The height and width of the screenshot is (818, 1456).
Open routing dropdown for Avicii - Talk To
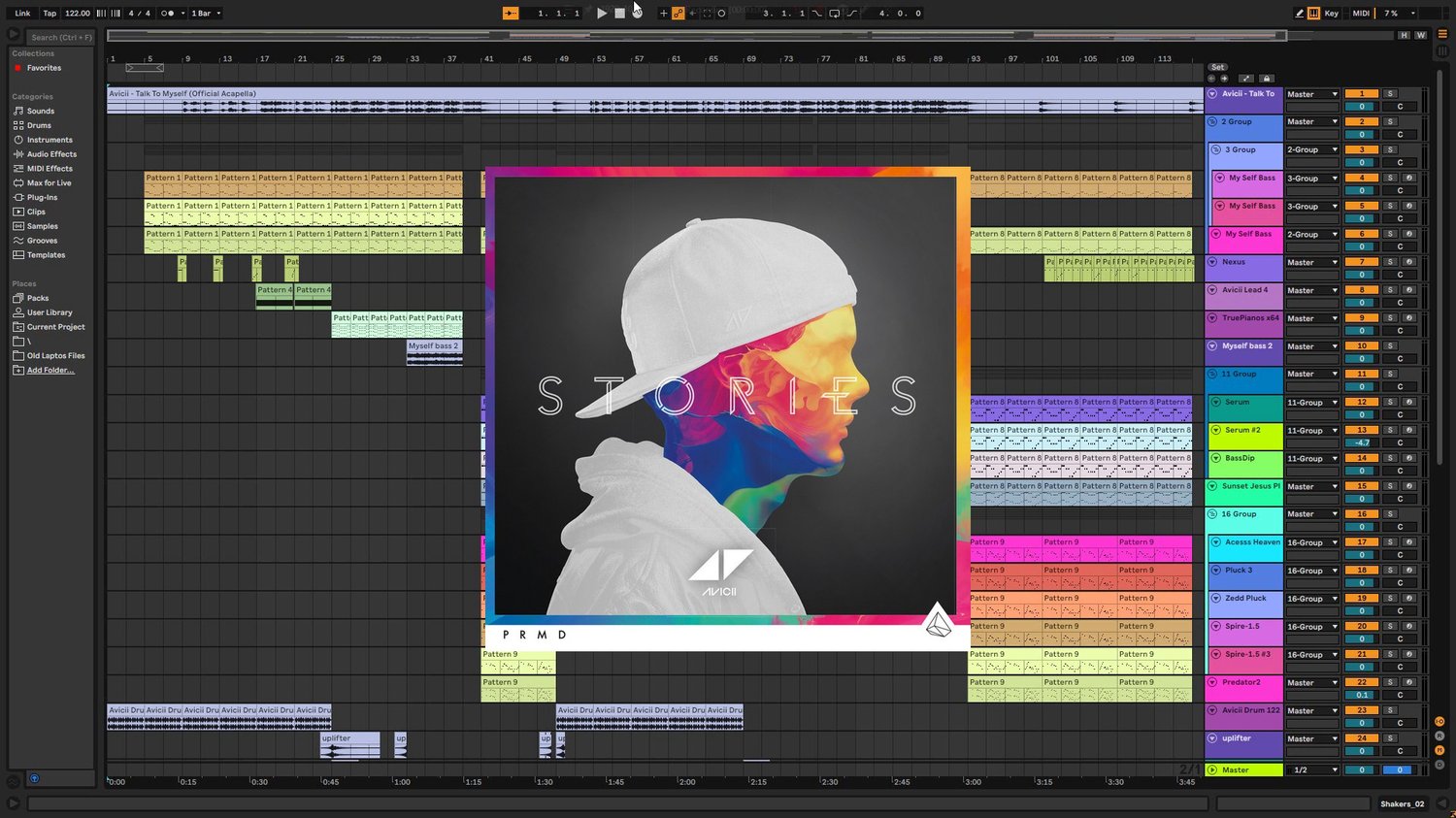[x=1312, y=94]
